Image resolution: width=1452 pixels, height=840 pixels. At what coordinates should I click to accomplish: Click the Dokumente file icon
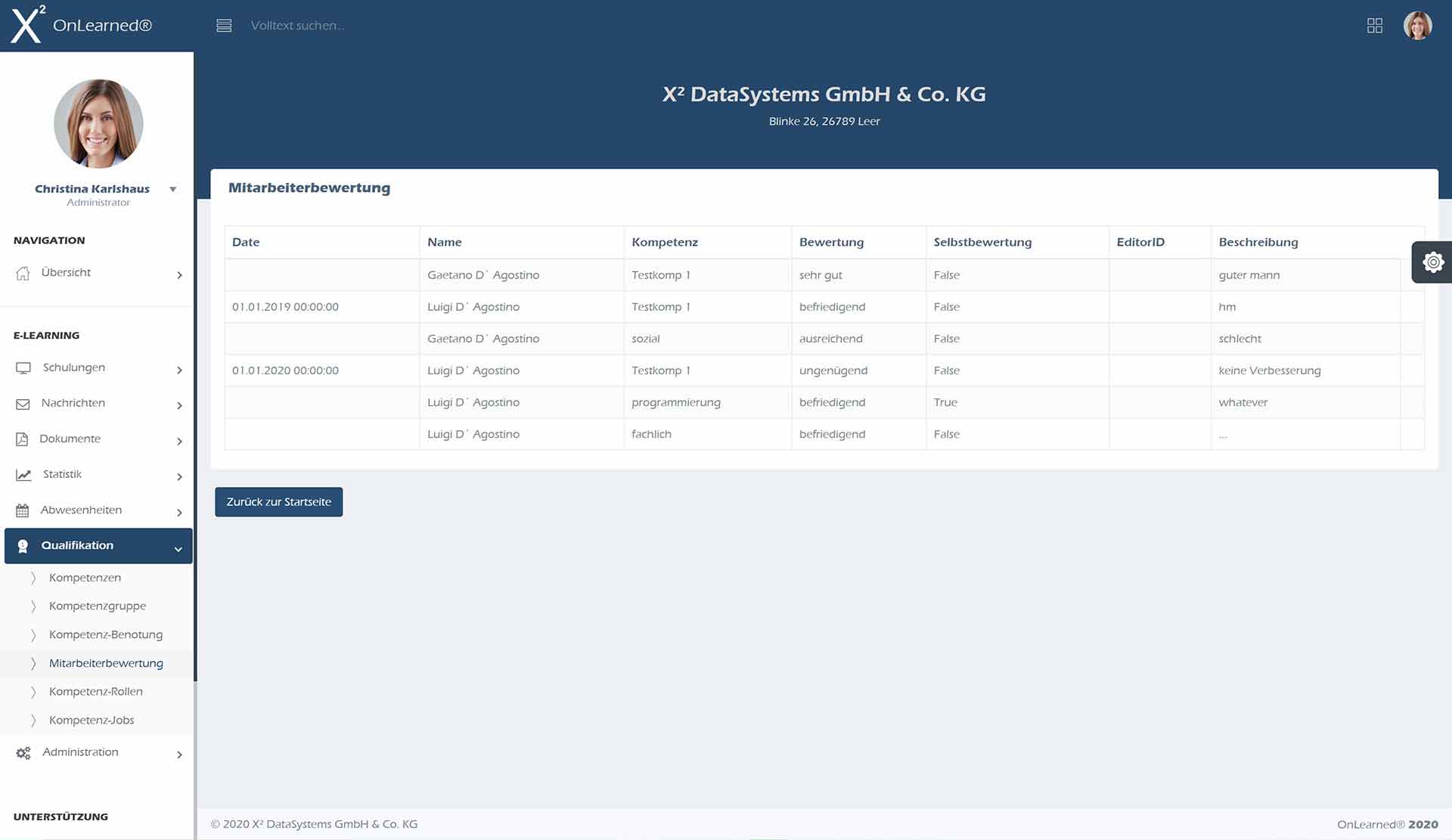[x=22, y=439]
